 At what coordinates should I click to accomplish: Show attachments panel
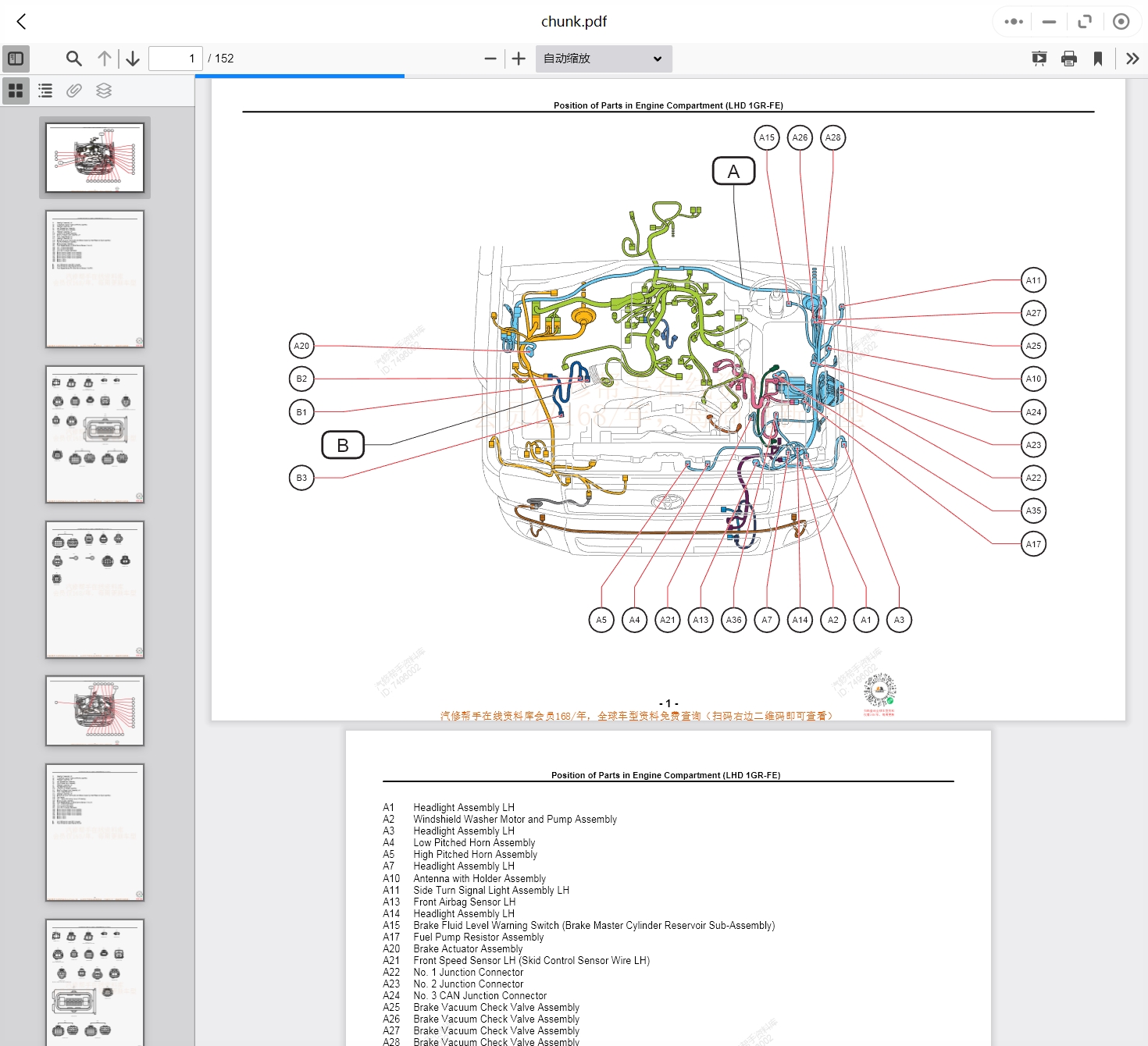coord(74,91)
